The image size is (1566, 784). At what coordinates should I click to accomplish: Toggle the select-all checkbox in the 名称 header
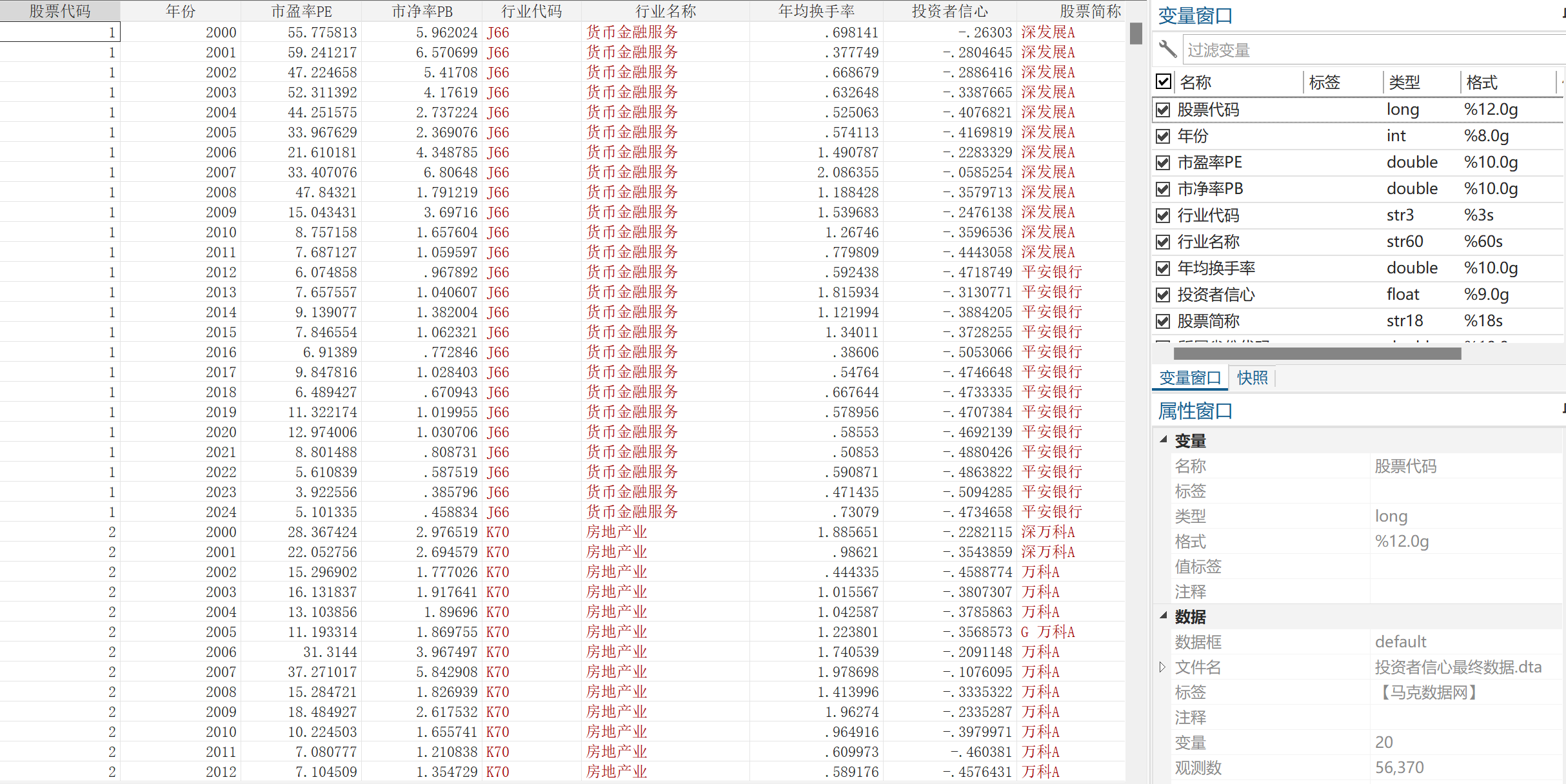1163,82
